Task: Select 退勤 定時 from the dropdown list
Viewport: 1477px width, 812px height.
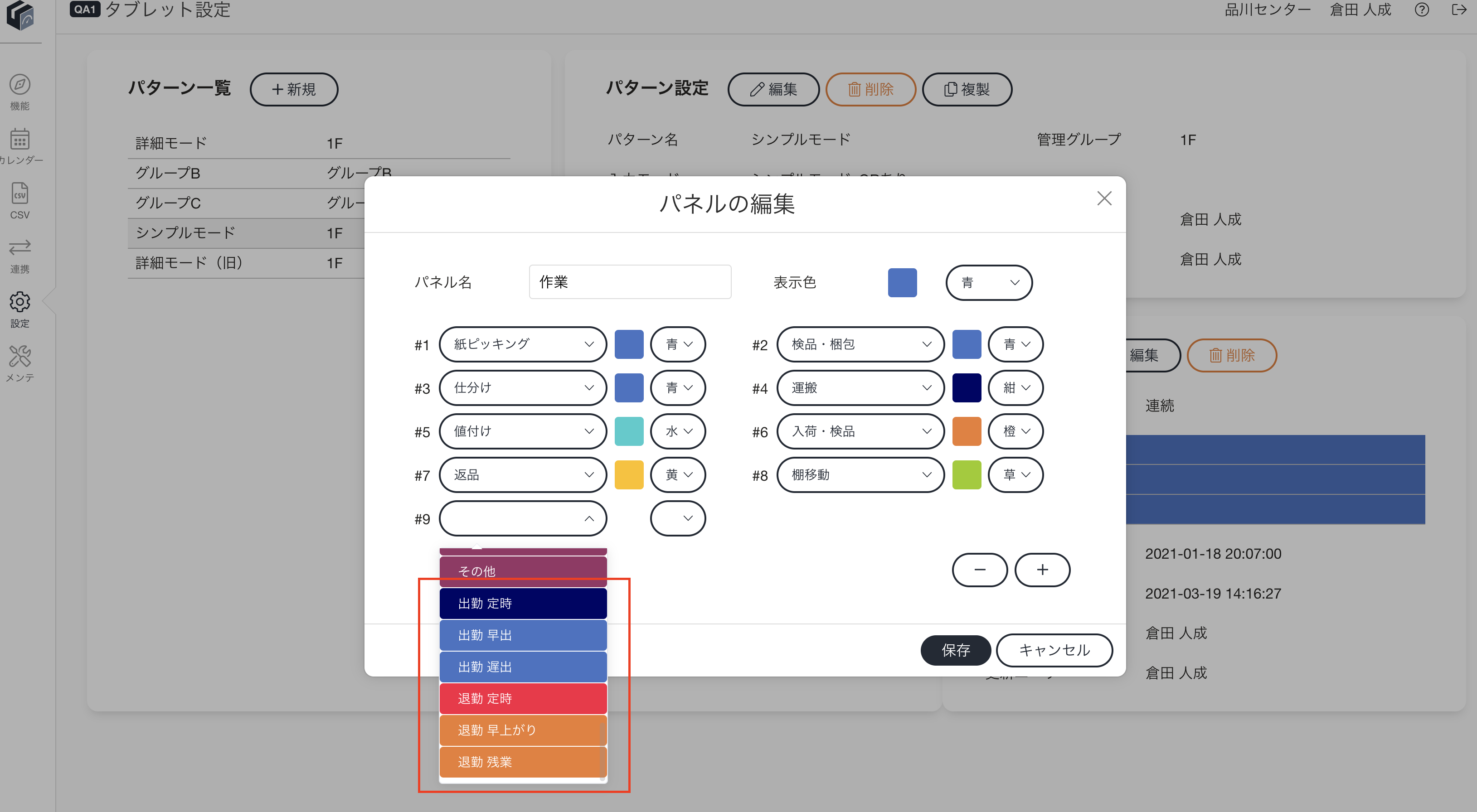Action: point(522,699)
